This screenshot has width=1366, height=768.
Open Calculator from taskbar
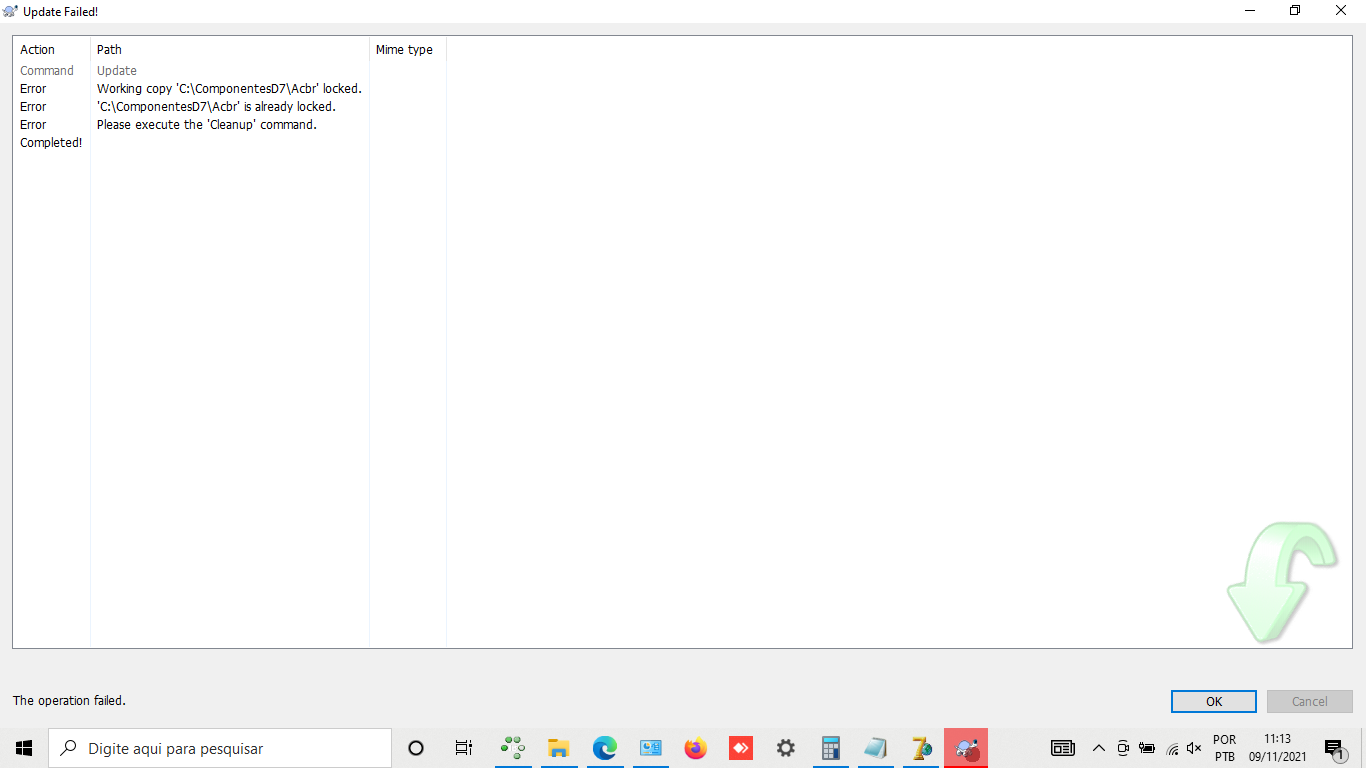(830, 748)
